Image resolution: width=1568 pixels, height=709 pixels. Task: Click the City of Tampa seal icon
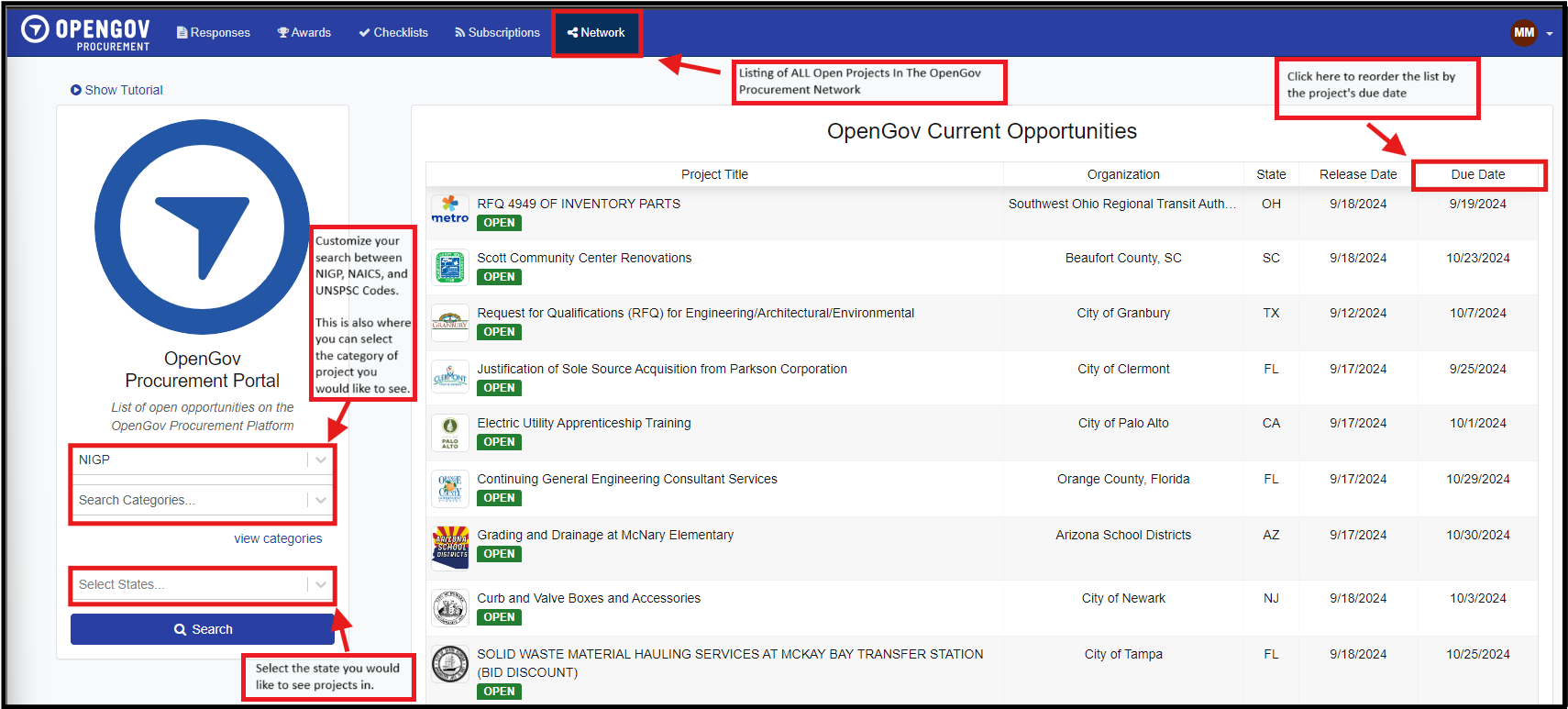coord(449,664)
